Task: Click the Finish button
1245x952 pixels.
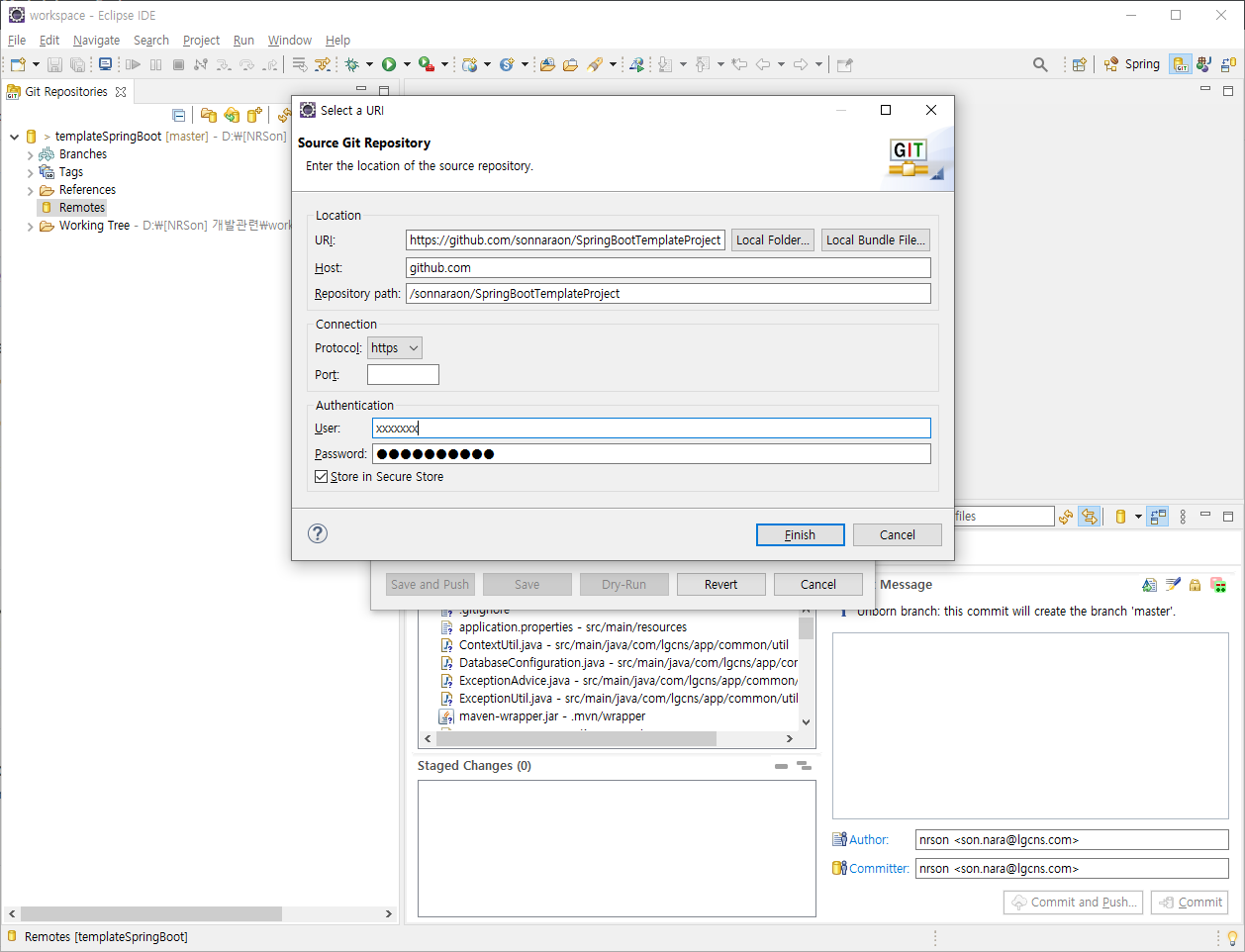Action: [800, 534]
